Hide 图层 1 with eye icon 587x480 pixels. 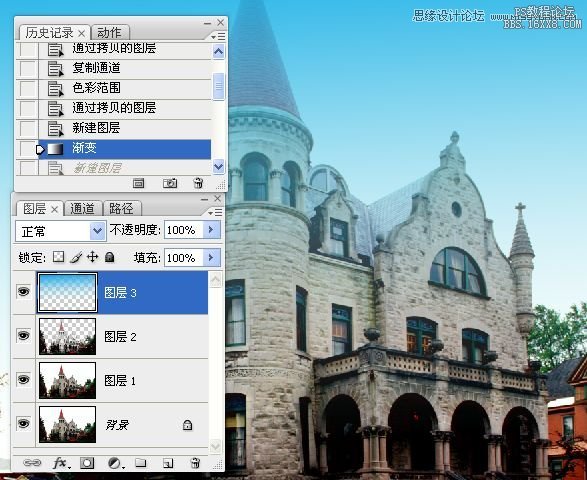24,379
